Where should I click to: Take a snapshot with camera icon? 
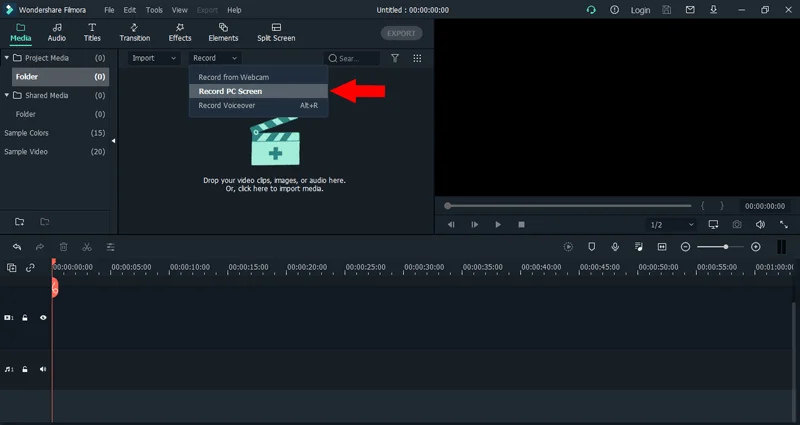pyautogui.click(x=737, y=224)
